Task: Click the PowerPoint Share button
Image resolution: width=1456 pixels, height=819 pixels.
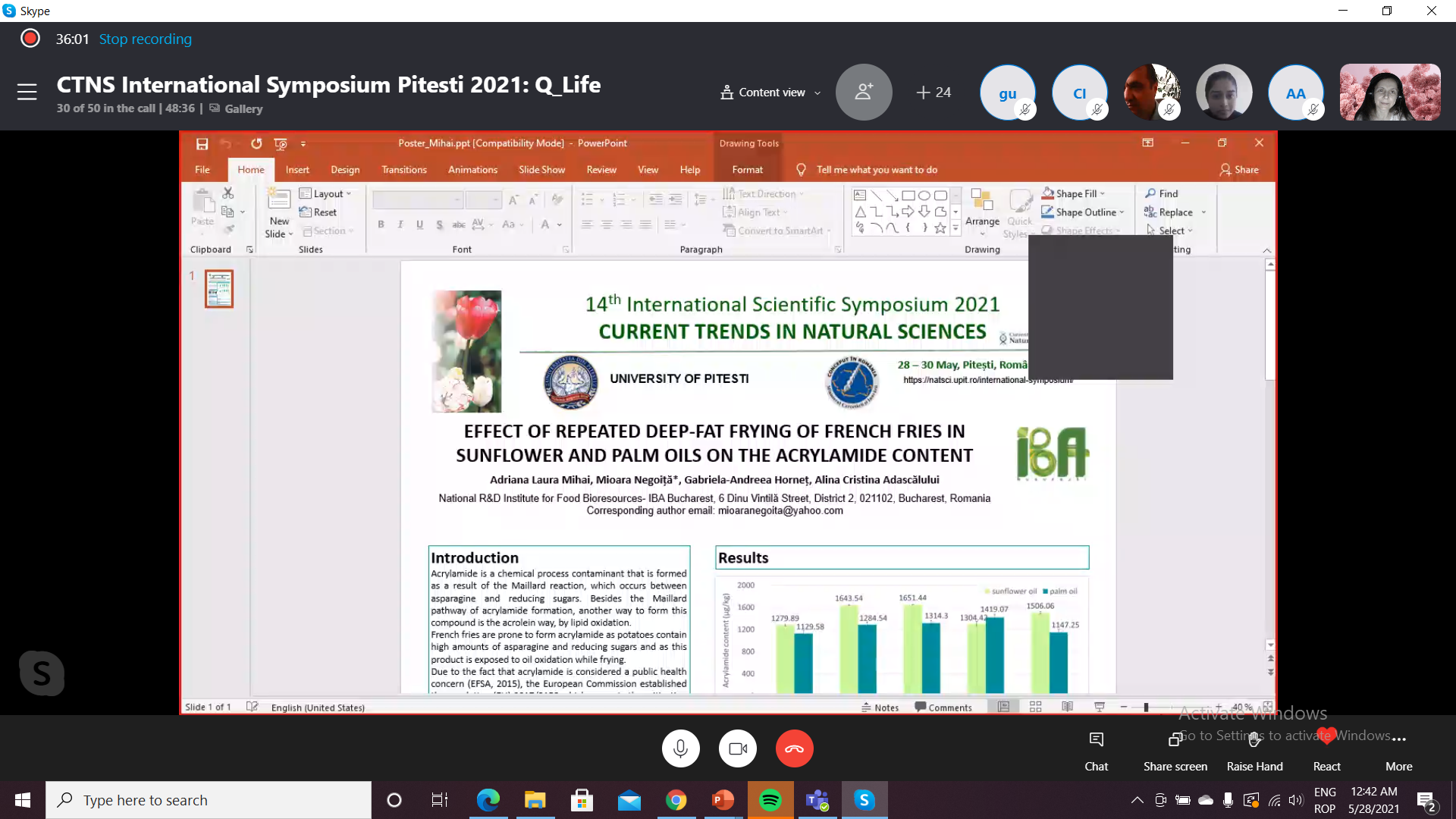Action: [x=1239, y=170]
